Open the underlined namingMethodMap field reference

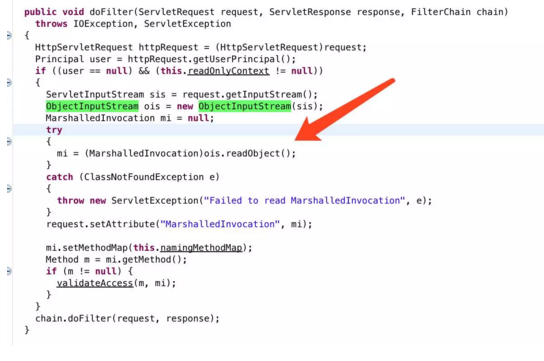pyautogui.click(x=201, y=248)
